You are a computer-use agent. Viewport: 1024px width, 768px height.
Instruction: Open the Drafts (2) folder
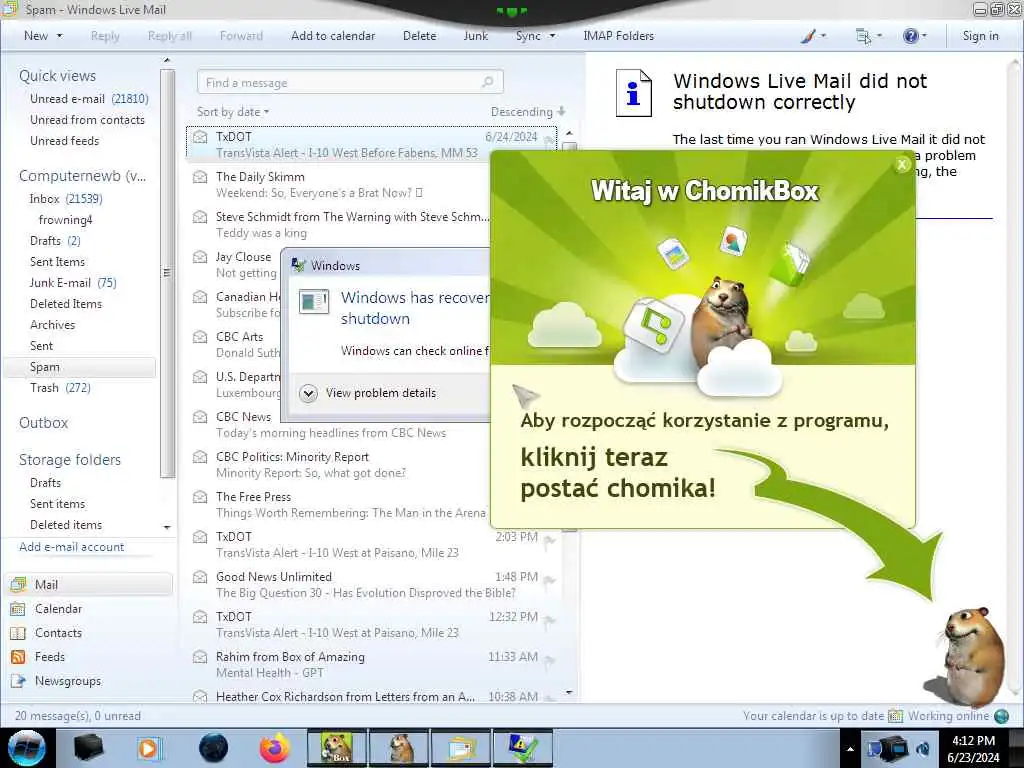click(x=55, y=241)
